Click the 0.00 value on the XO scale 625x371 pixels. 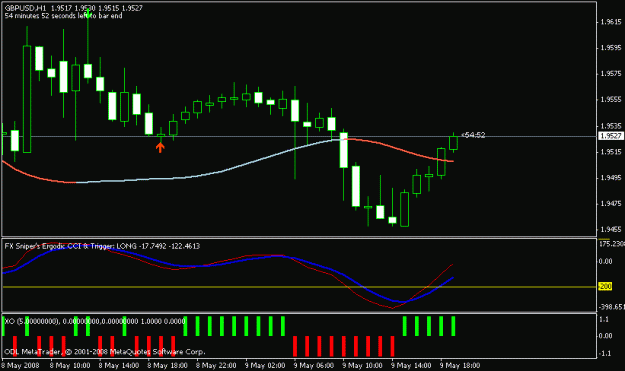point(605,336)
